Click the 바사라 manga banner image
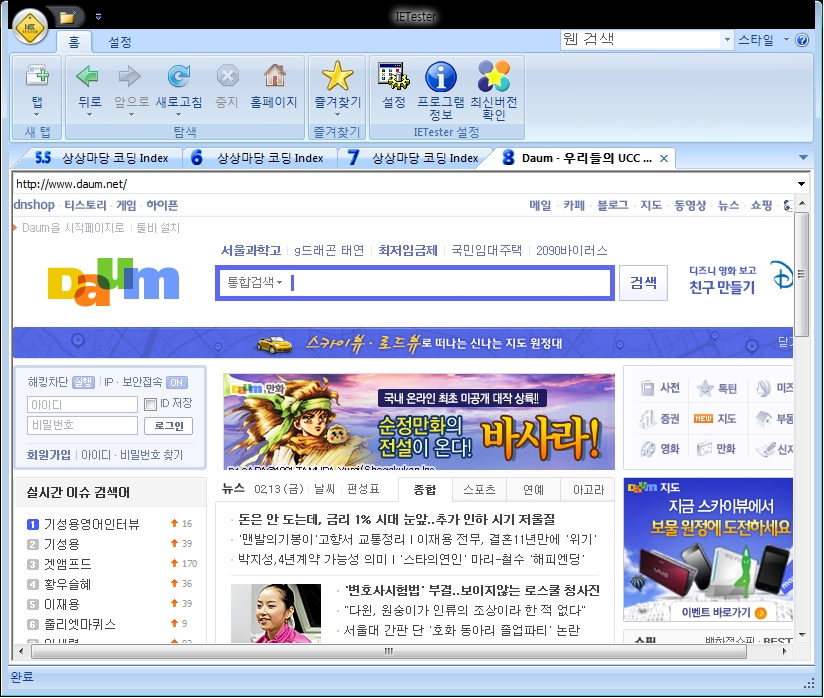This screenshot has width=824, height=698. [x=419, y=422]
